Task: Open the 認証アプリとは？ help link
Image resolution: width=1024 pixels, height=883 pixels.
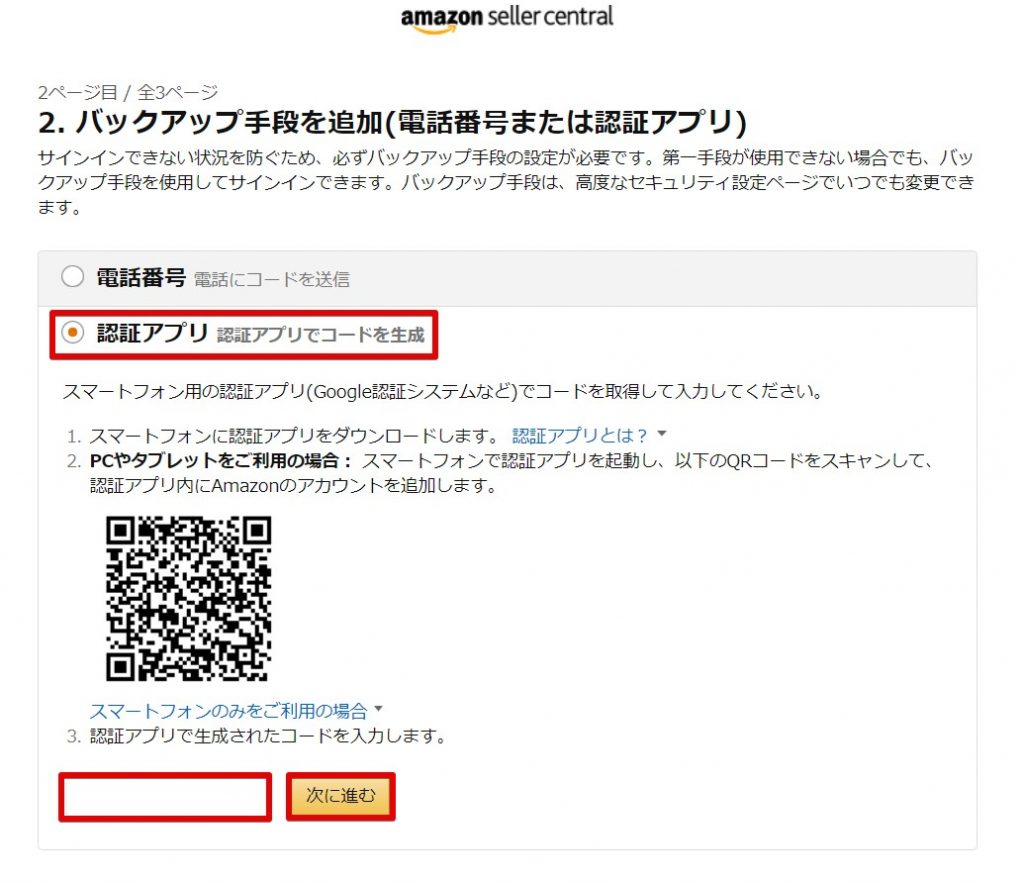Action: click(x=579, y=435)
